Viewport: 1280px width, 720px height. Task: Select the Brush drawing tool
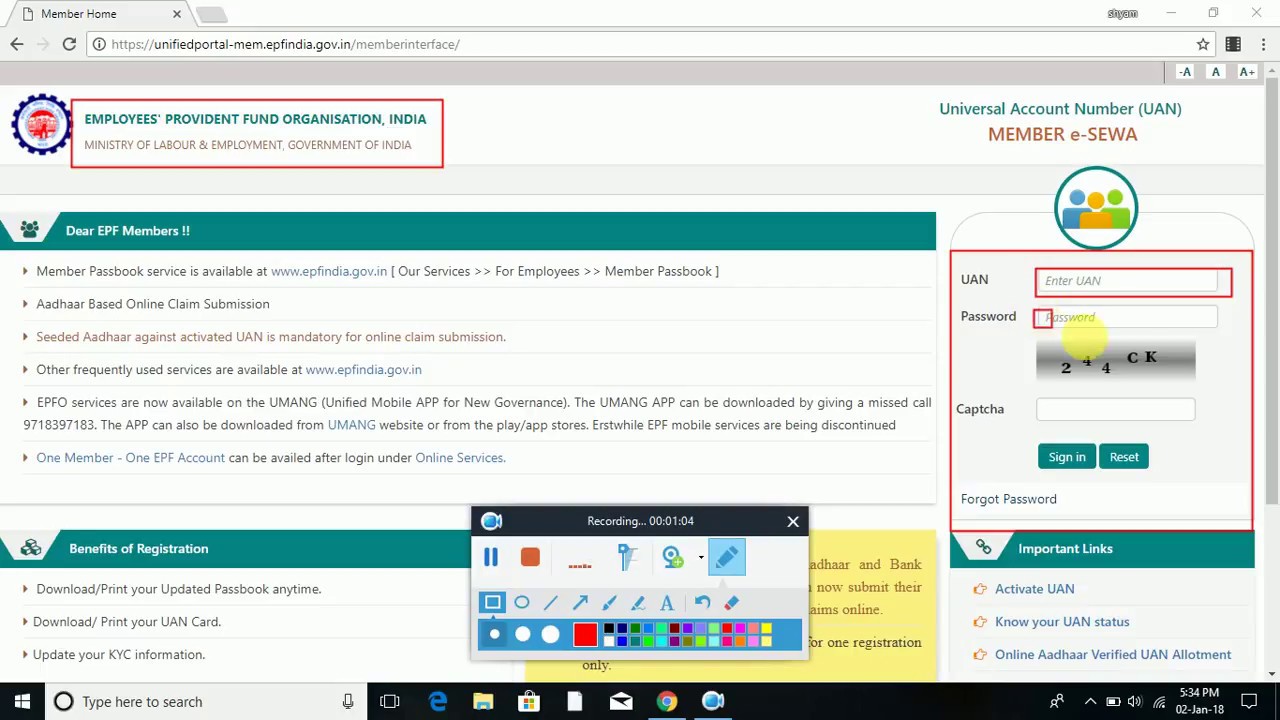tap(609, 602)
